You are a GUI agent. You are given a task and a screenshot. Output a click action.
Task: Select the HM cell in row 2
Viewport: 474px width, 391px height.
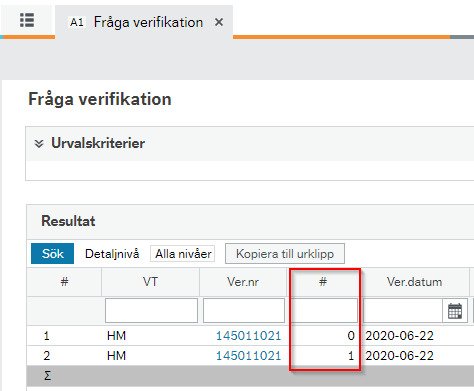[116, 356]
